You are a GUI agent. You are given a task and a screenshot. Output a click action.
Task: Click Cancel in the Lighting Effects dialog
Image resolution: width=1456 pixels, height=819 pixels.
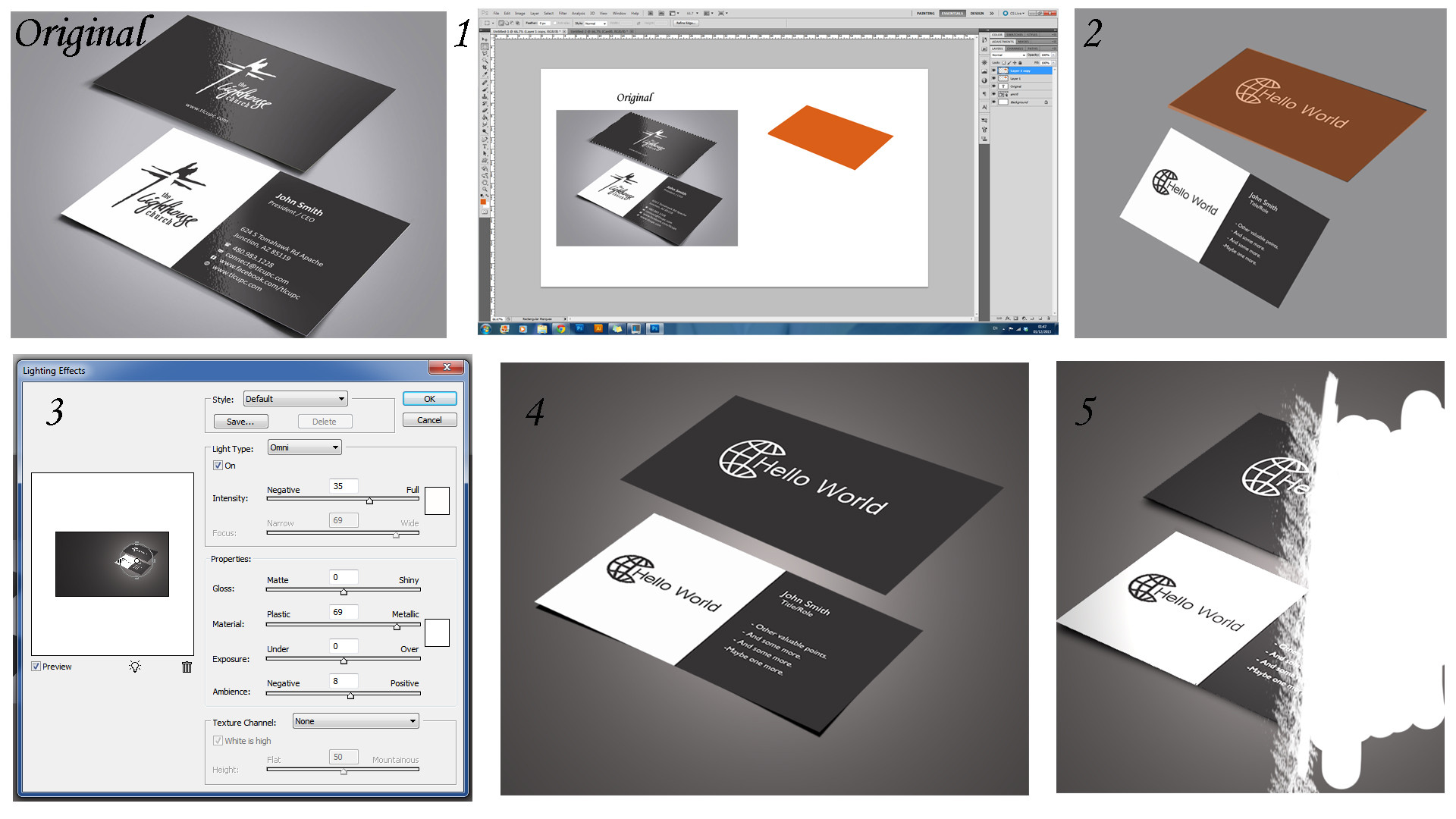click(x=429, y=420)
